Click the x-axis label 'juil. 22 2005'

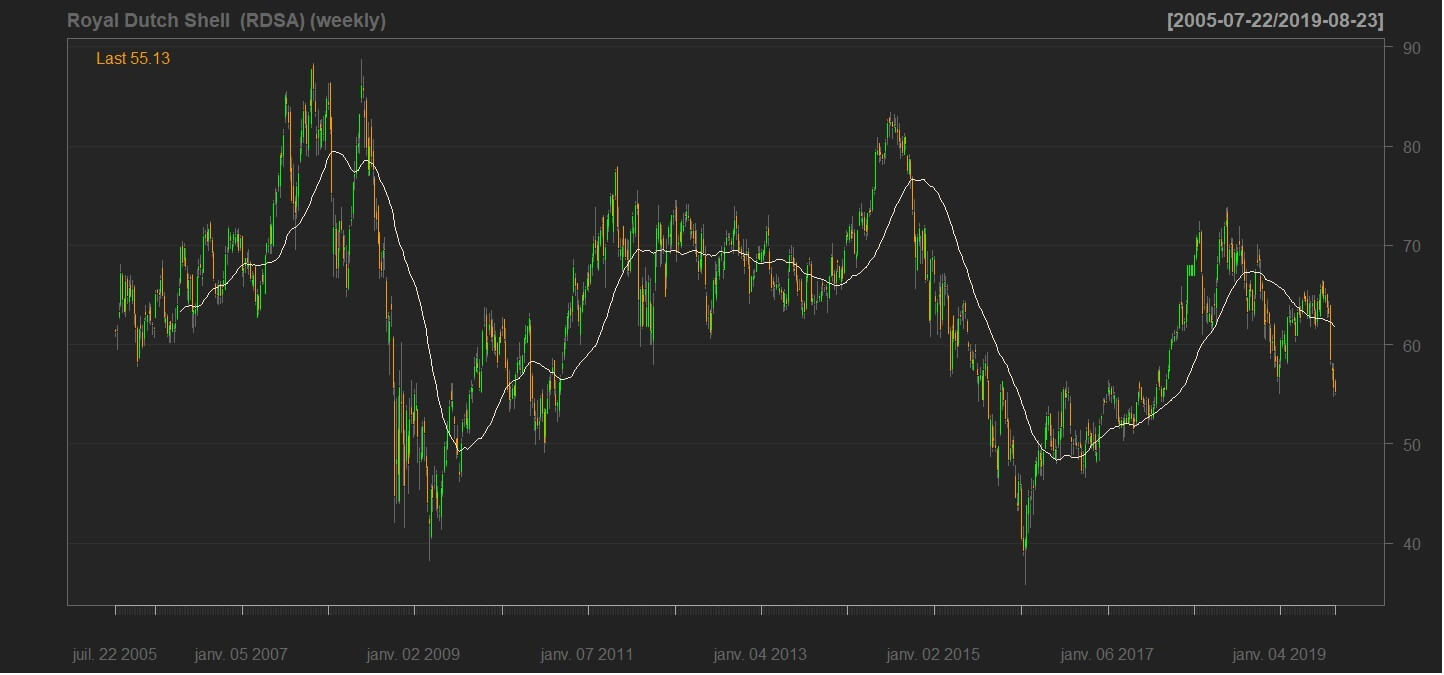pos(115,655)
